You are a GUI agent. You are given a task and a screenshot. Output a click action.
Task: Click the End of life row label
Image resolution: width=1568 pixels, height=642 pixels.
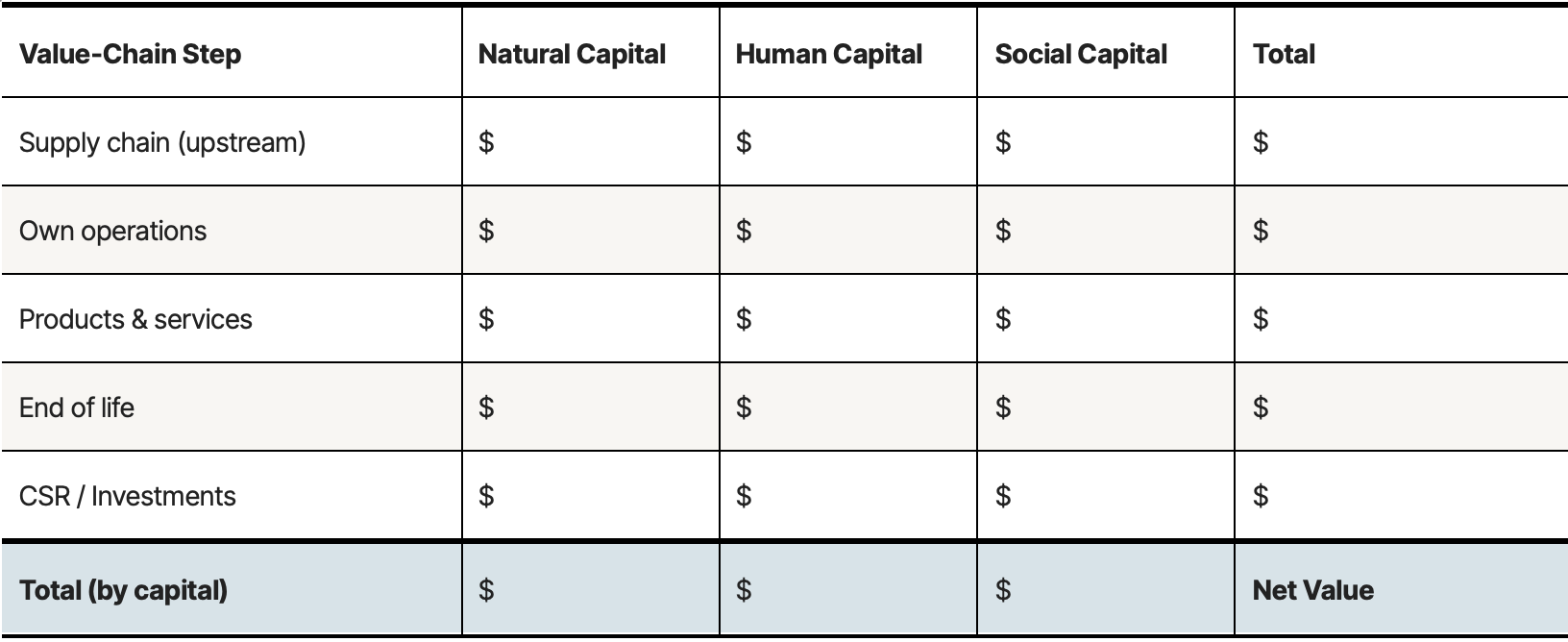tap(77, 407)
